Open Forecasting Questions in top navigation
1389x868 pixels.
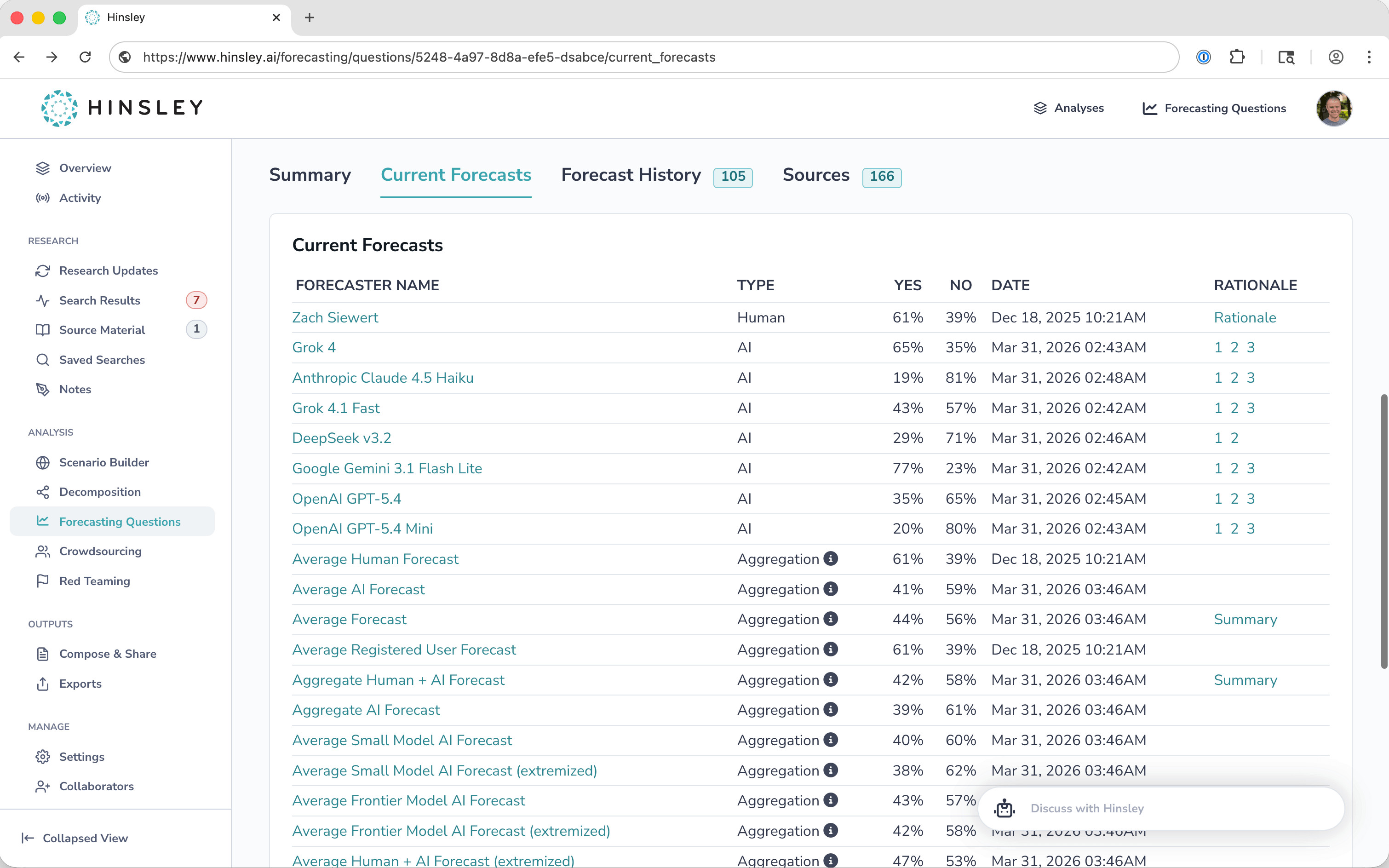[x=1214, y=108]
